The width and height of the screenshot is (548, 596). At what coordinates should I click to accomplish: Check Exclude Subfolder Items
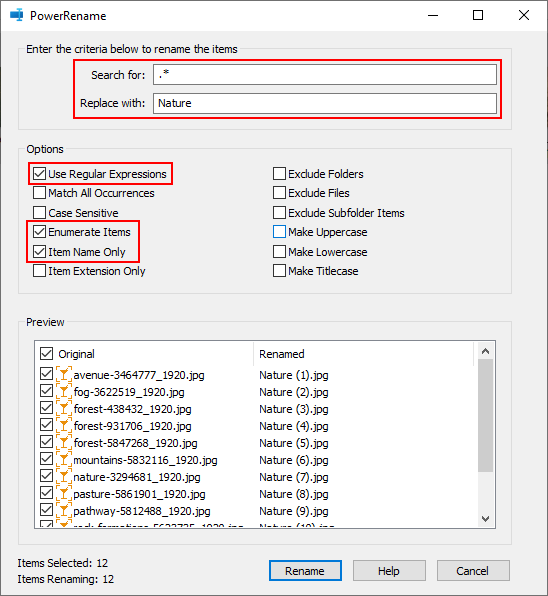pyautogui.click(x=279, y=212)
